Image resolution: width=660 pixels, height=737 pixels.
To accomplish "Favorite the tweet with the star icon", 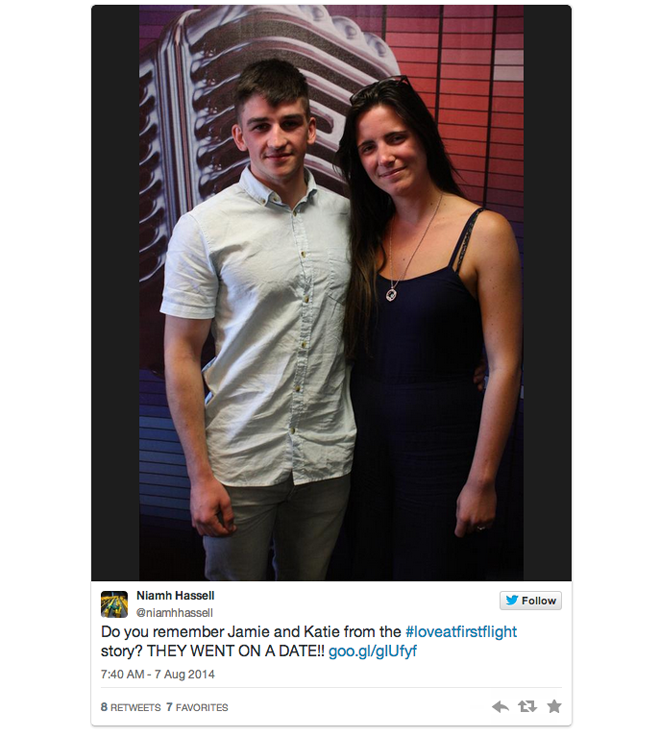I will tap(554, 706).
